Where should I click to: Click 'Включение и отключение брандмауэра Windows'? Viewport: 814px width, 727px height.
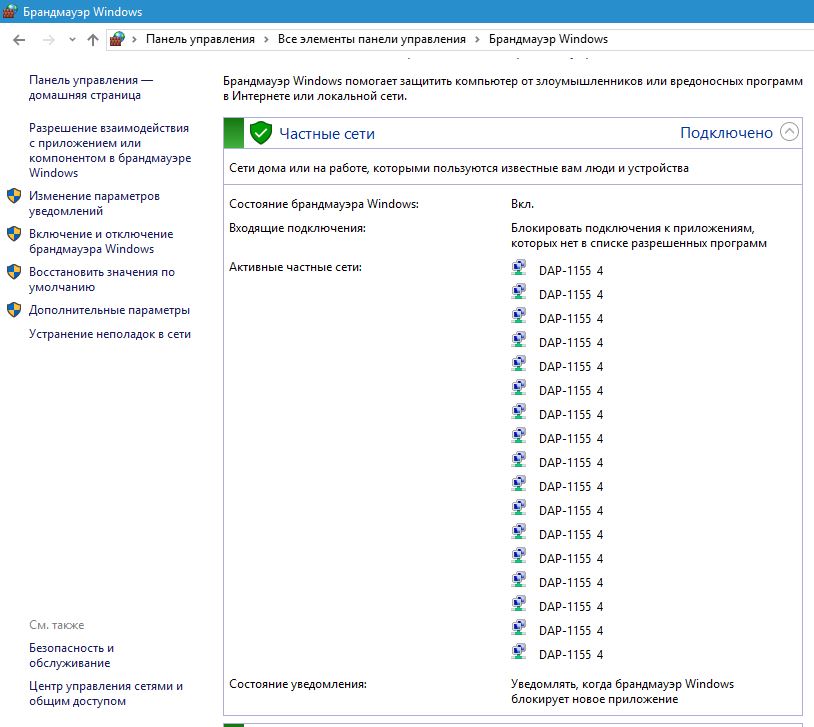(x=100, y=241)
